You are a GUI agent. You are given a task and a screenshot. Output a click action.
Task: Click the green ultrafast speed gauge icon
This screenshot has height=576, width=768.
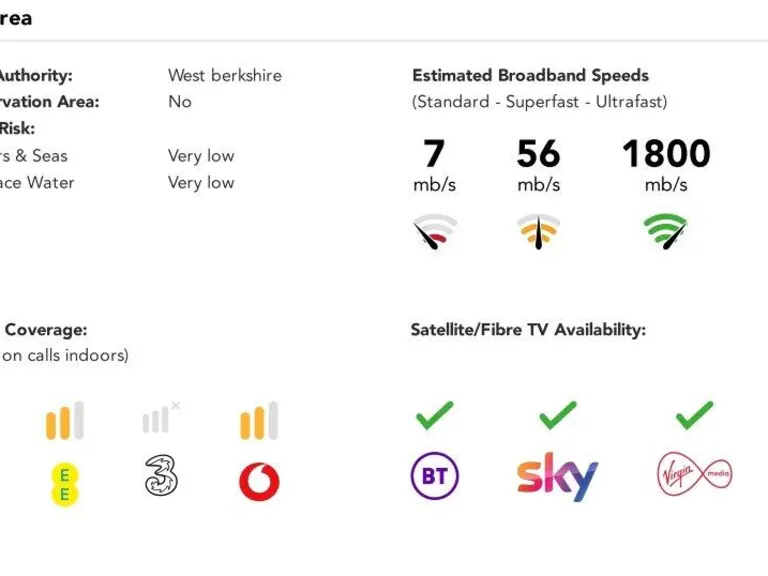point(666,232)
